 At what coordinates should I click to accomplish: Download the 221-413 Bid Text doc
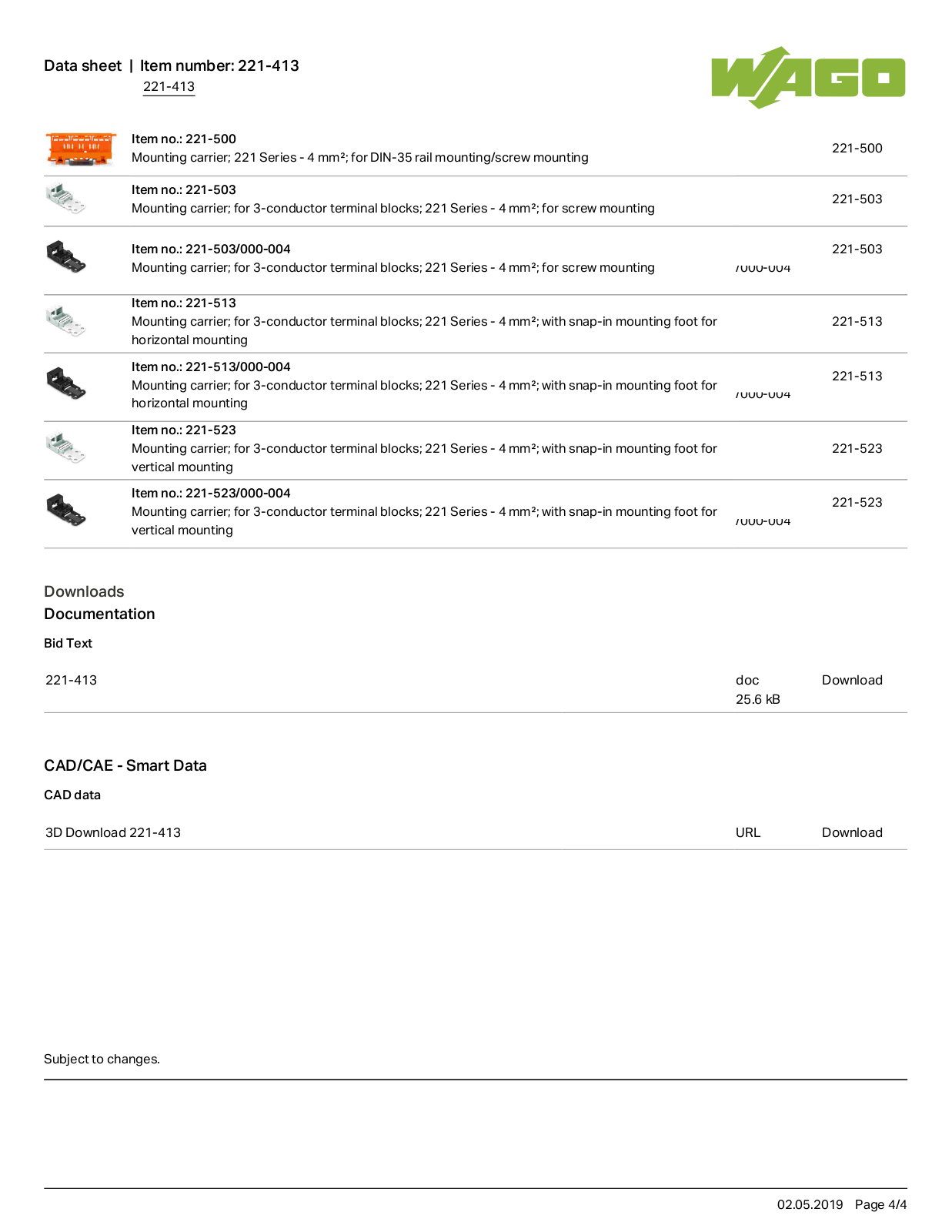852,680
